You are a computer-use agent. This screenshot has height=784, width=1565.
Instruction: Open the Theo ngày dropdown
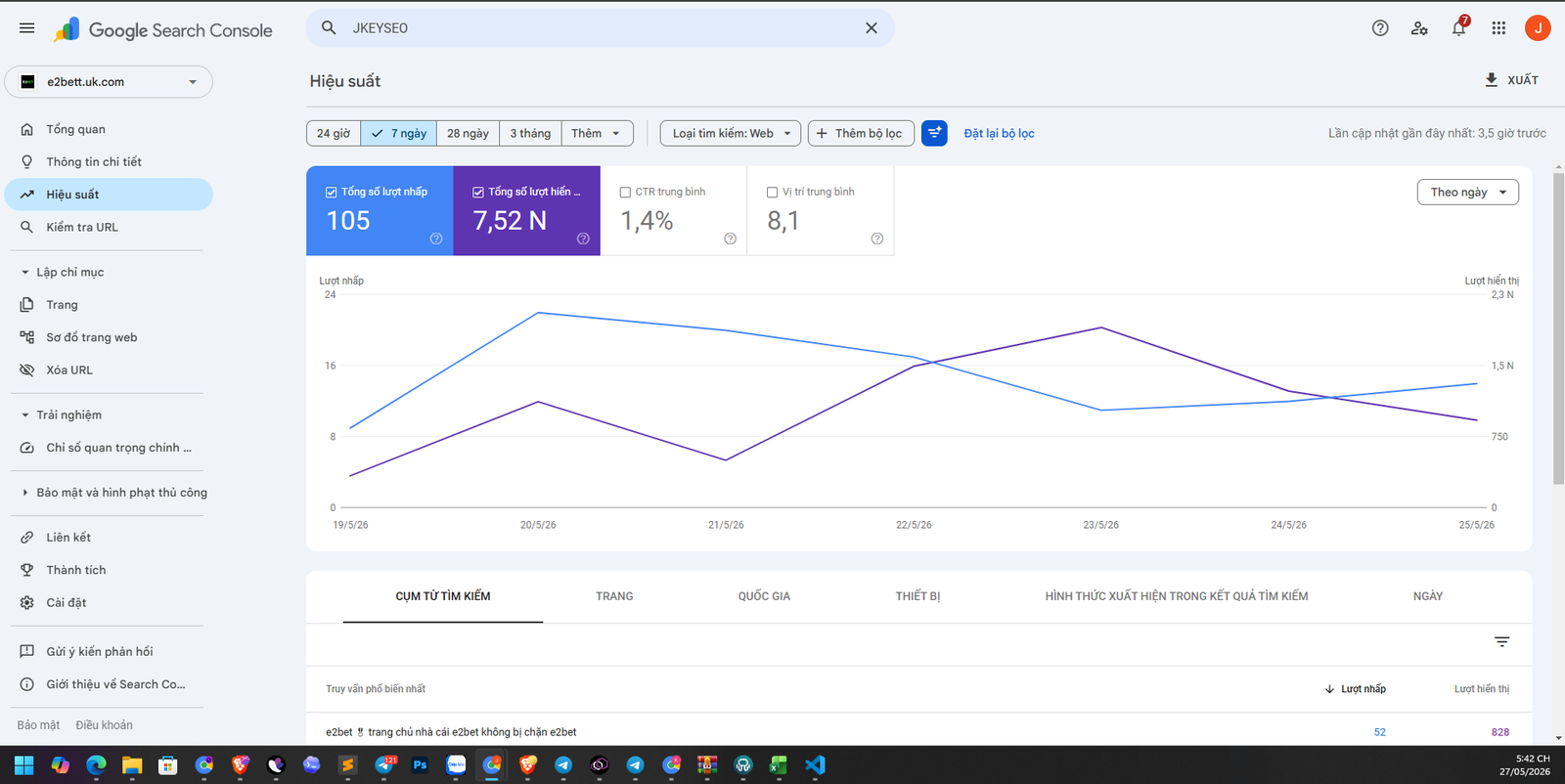pyautogui.click(x=1468, y=193)
